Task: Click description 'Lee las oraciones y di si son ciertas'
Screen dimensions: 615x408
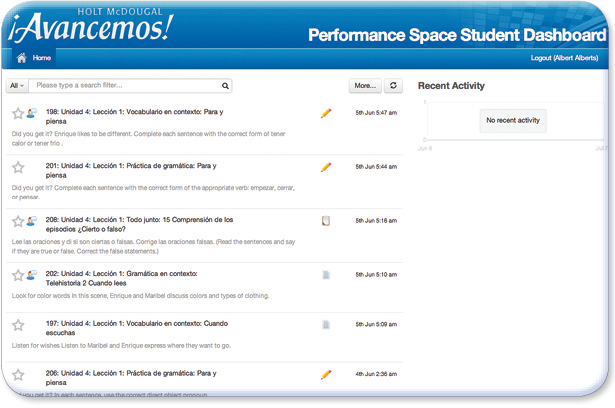Action: pyautogui.click(x=153, y=247)
